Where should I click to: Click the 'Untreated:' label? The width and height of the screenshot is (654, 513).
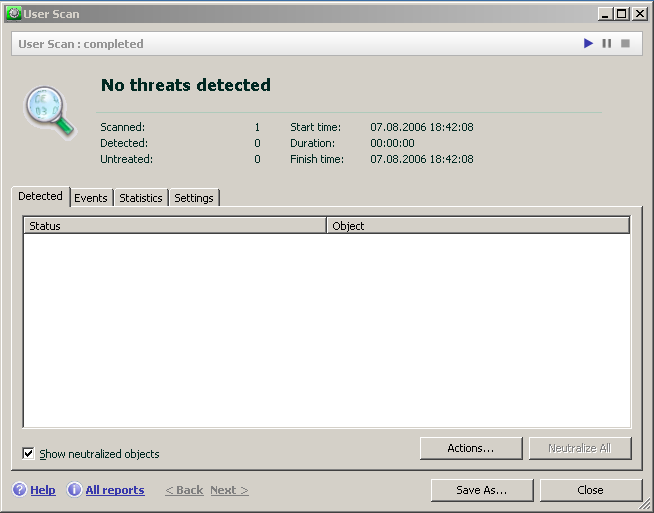(x=126, y=159)
